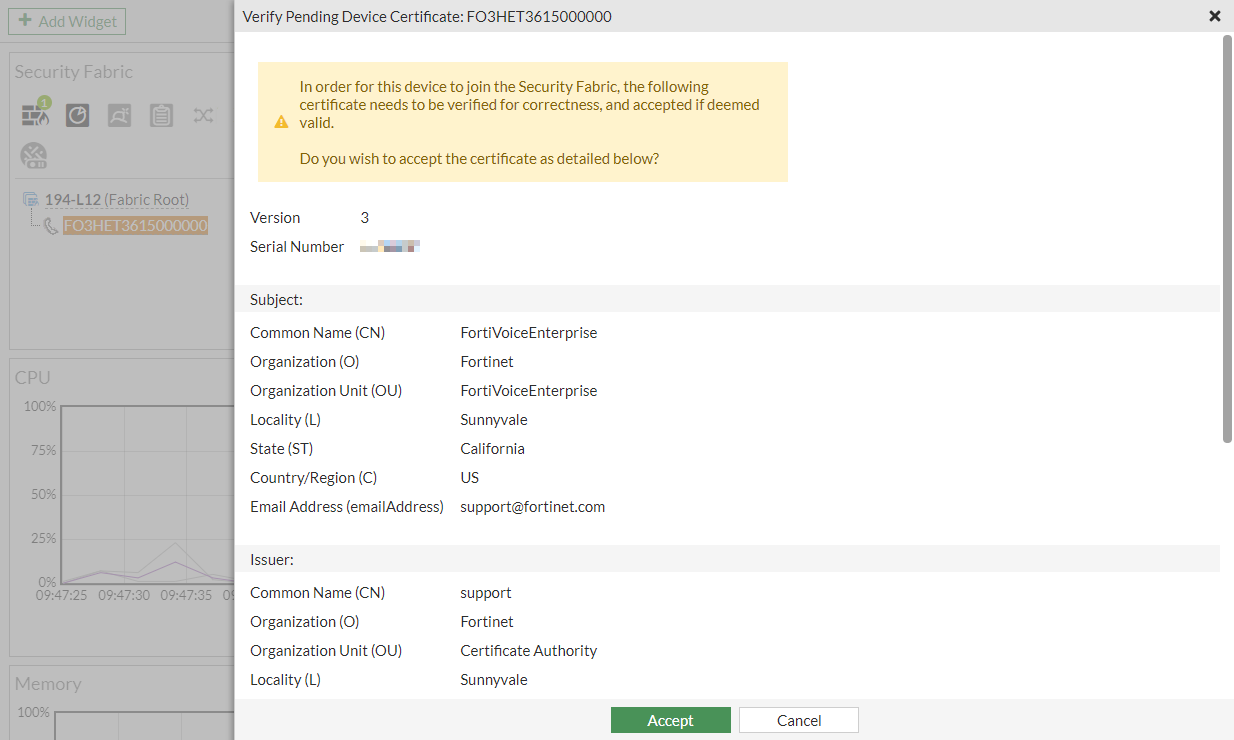
Task: Click the Add Widget button
Action: [67, 20]
